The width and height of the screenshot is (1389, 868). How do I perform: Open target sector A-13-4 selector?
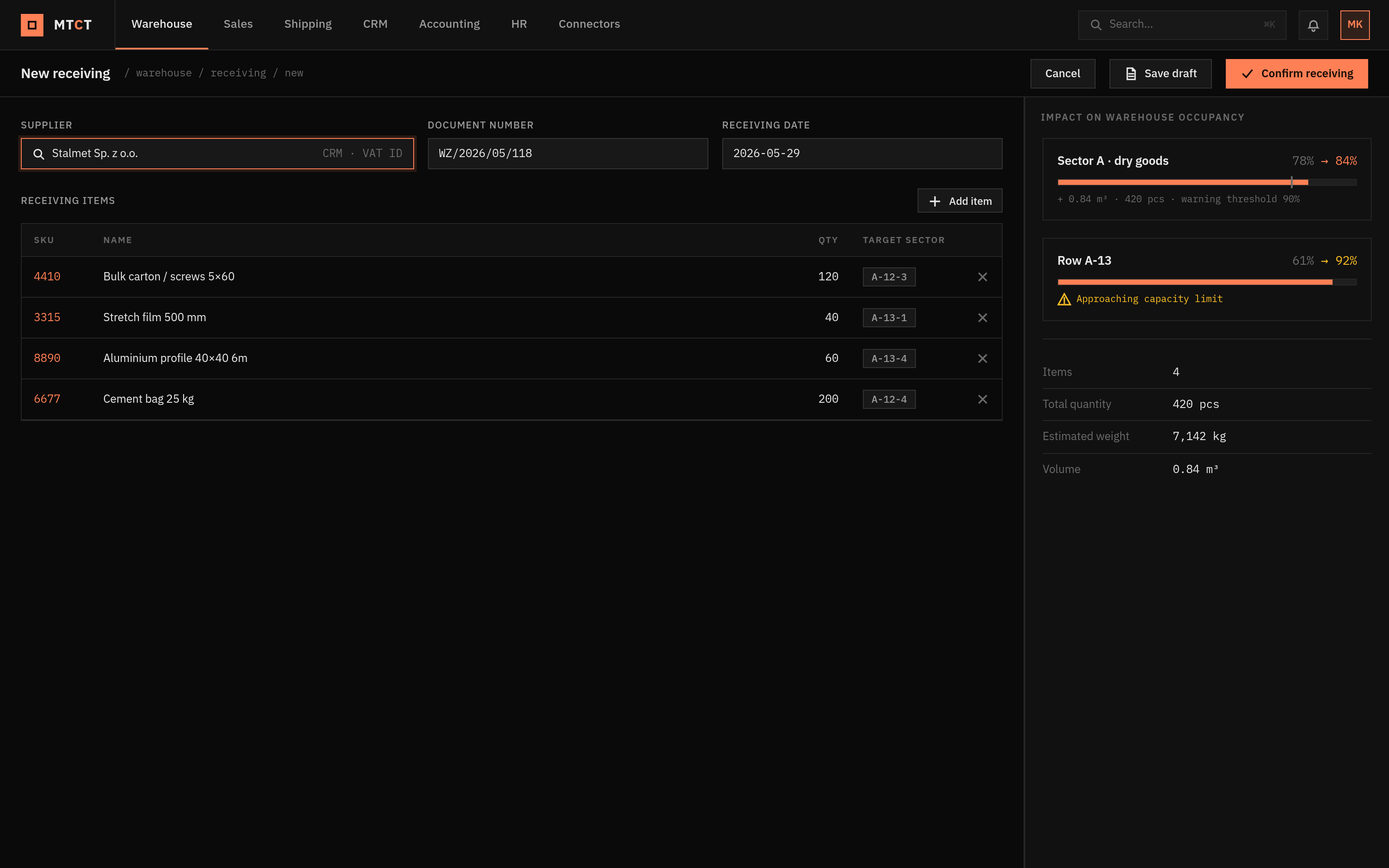click(889, 358)
